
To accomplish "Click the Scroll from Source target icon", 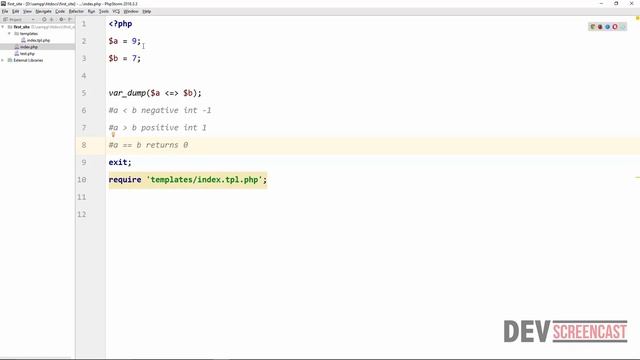I will pyautogui.click(x=44, y=19).
